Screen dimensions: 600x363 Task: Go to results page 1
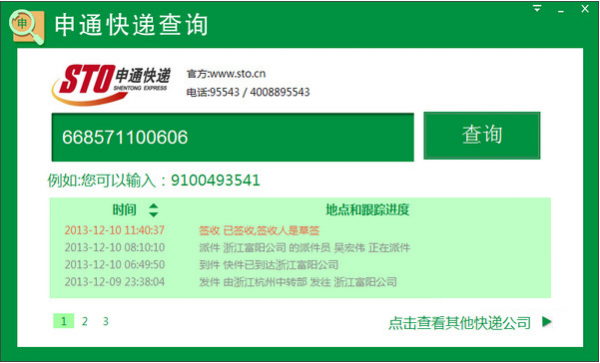64,321
